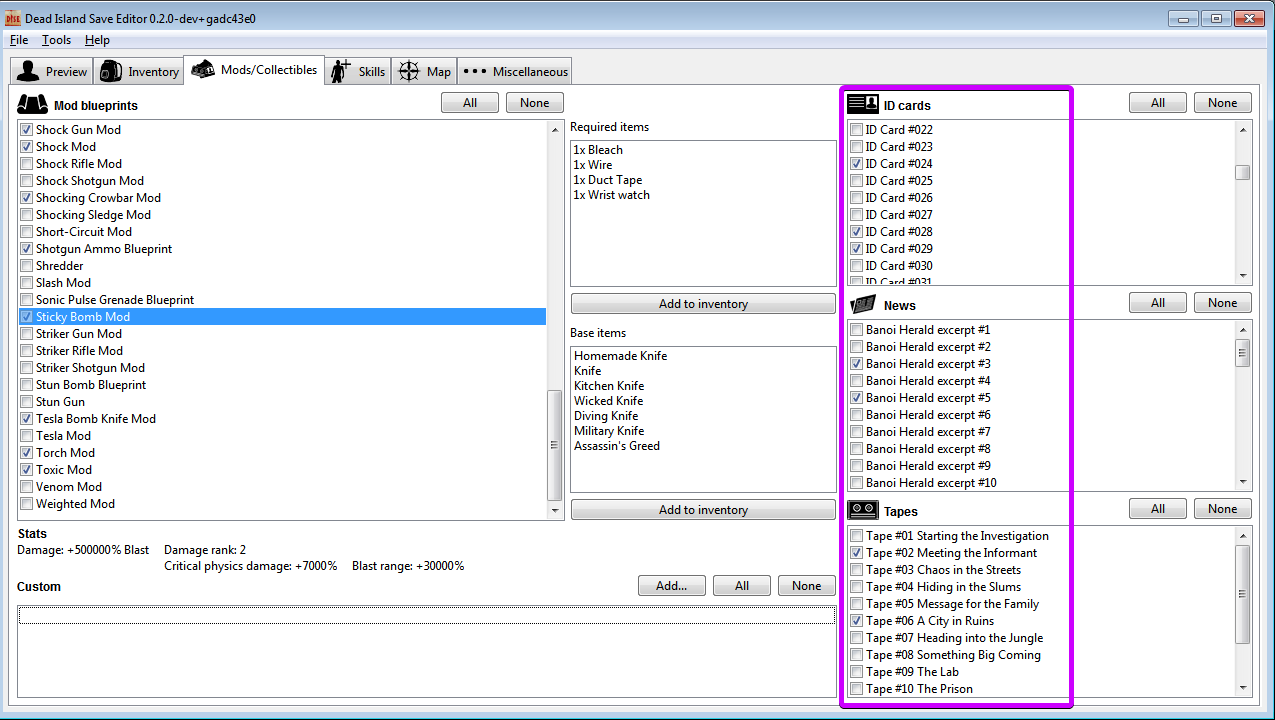
Task: Select Venom Mod row
Action: [x=282, y=487]
